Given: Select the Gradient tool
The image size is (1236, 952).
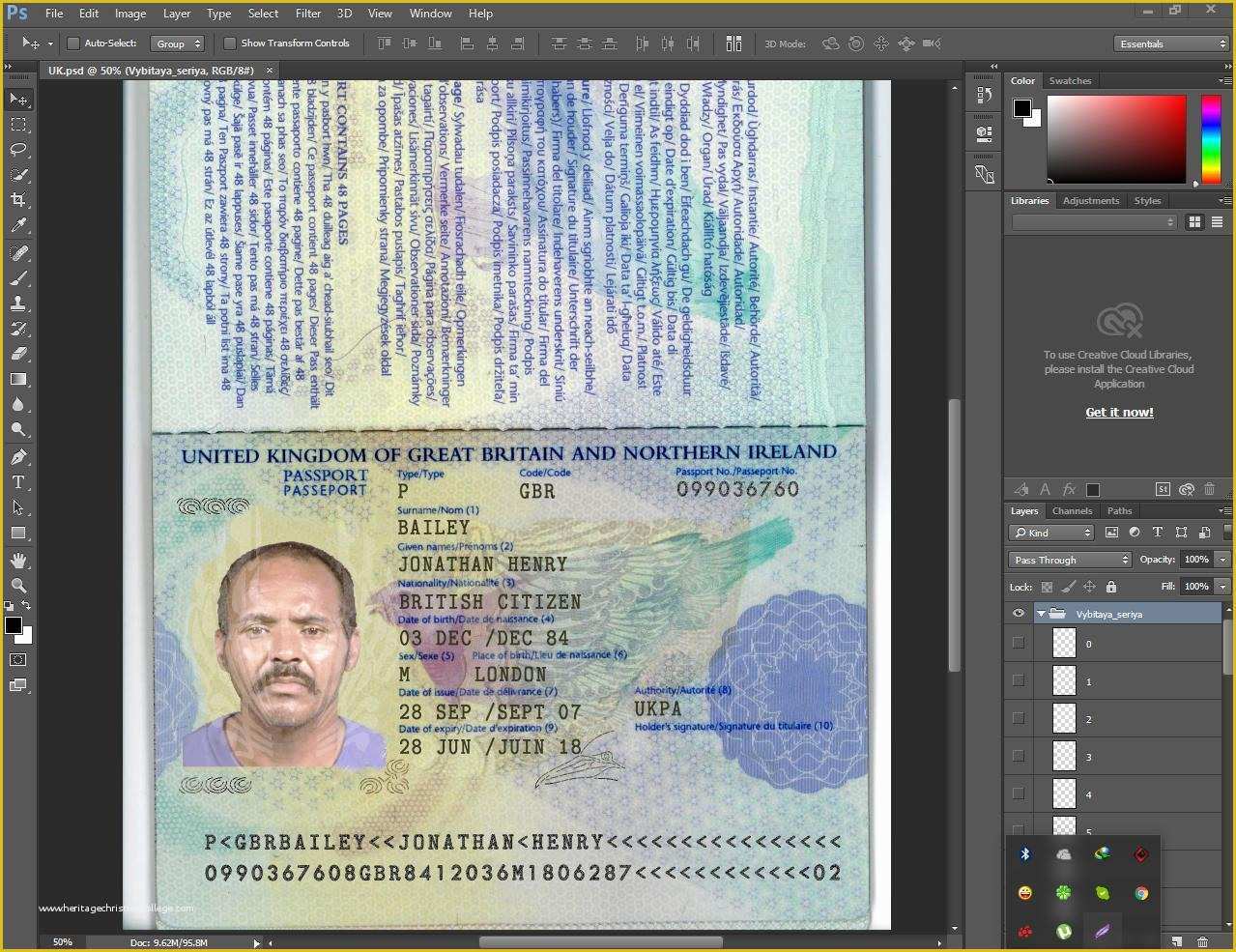Looking at the screenshot, I should tap(18, 379).
